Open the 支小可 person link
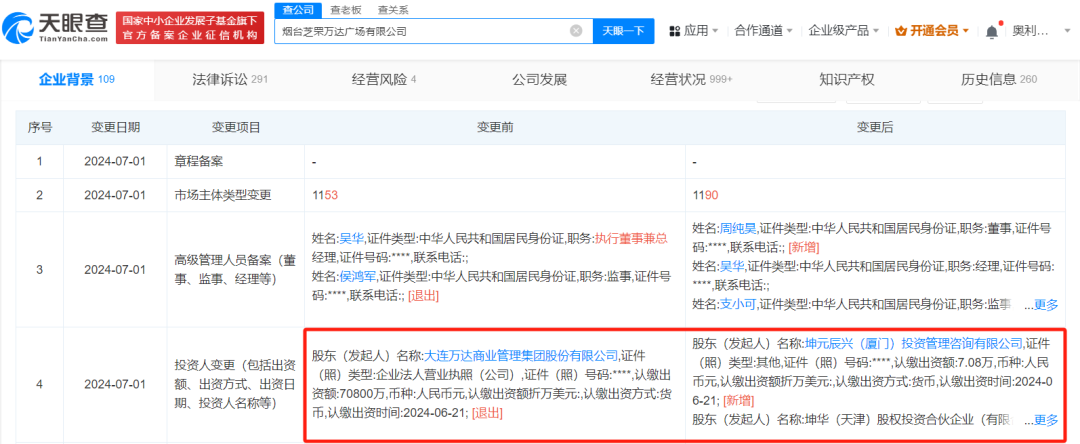The image size is (1080, 444). click(738, 304)
